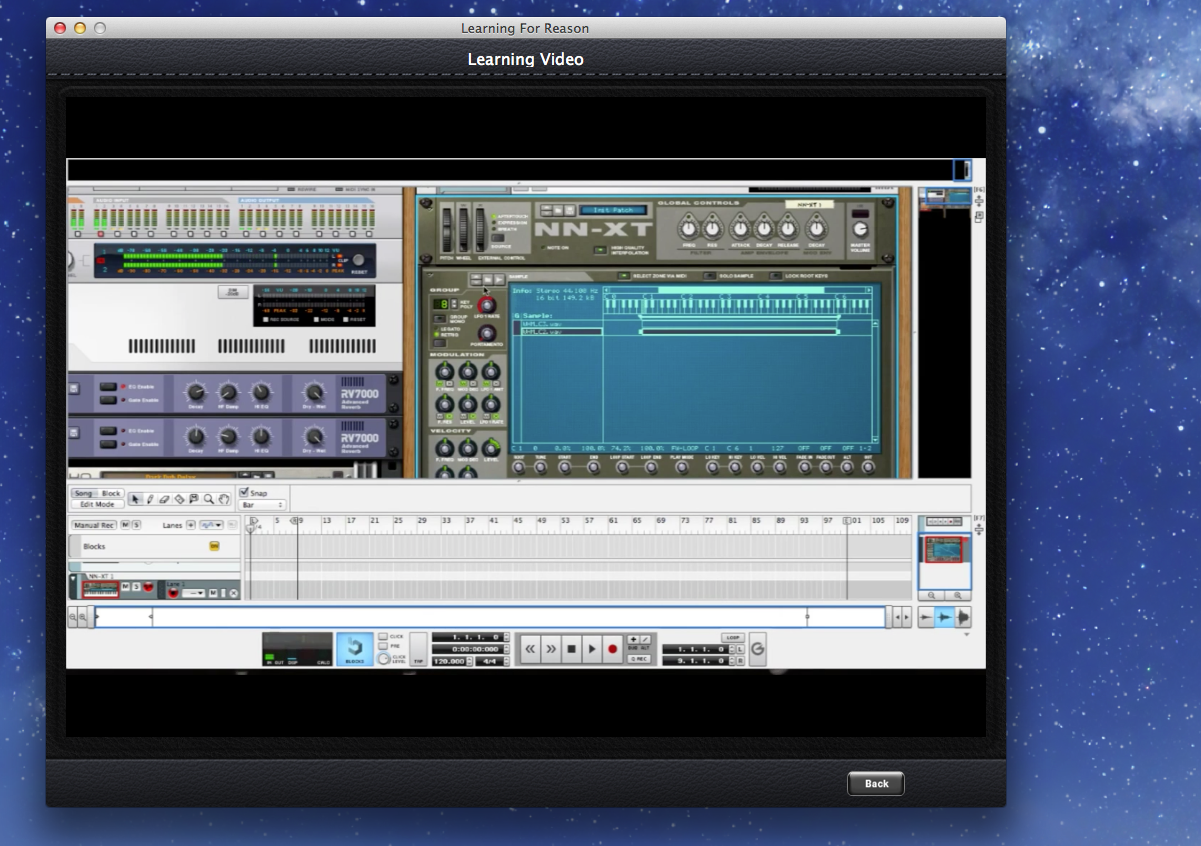Go to right locator with R button
The image size is (1201, 846).
(739, 661)
